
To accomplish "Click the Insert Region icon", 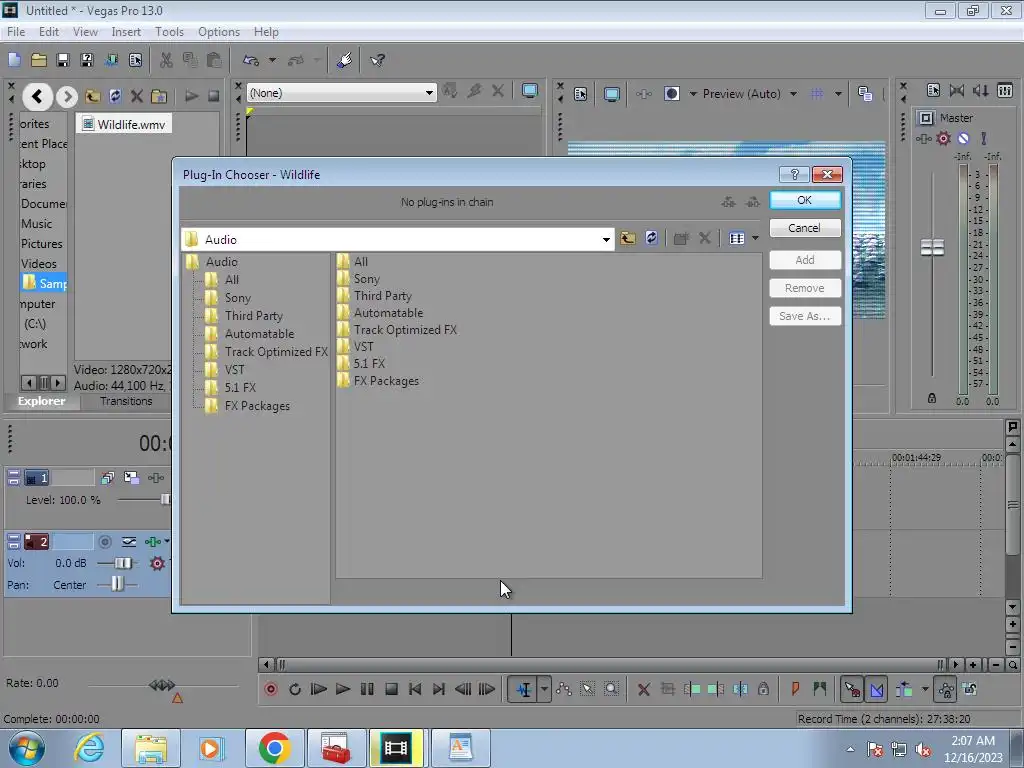I will [820, 688].
